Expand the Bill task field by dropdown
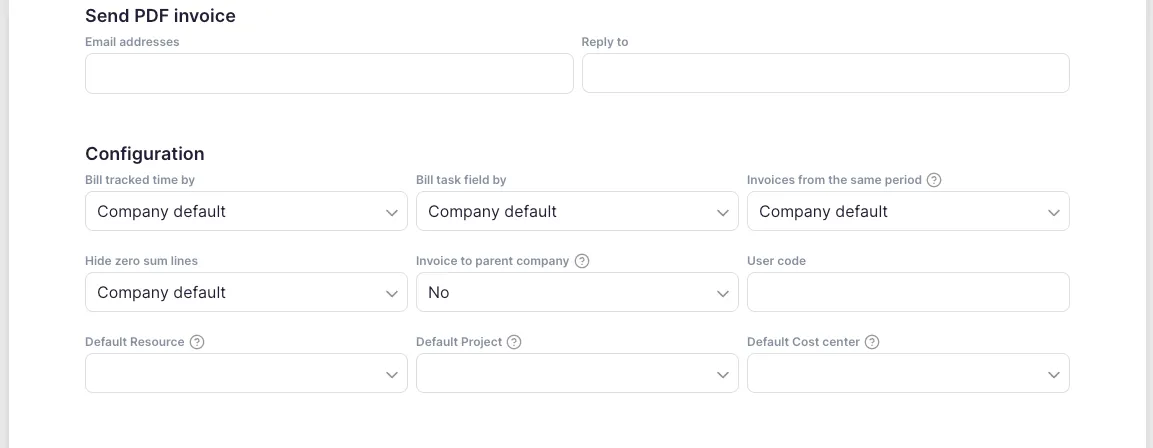The height and width of the screenshot is (448, 1153). (577, 212)
